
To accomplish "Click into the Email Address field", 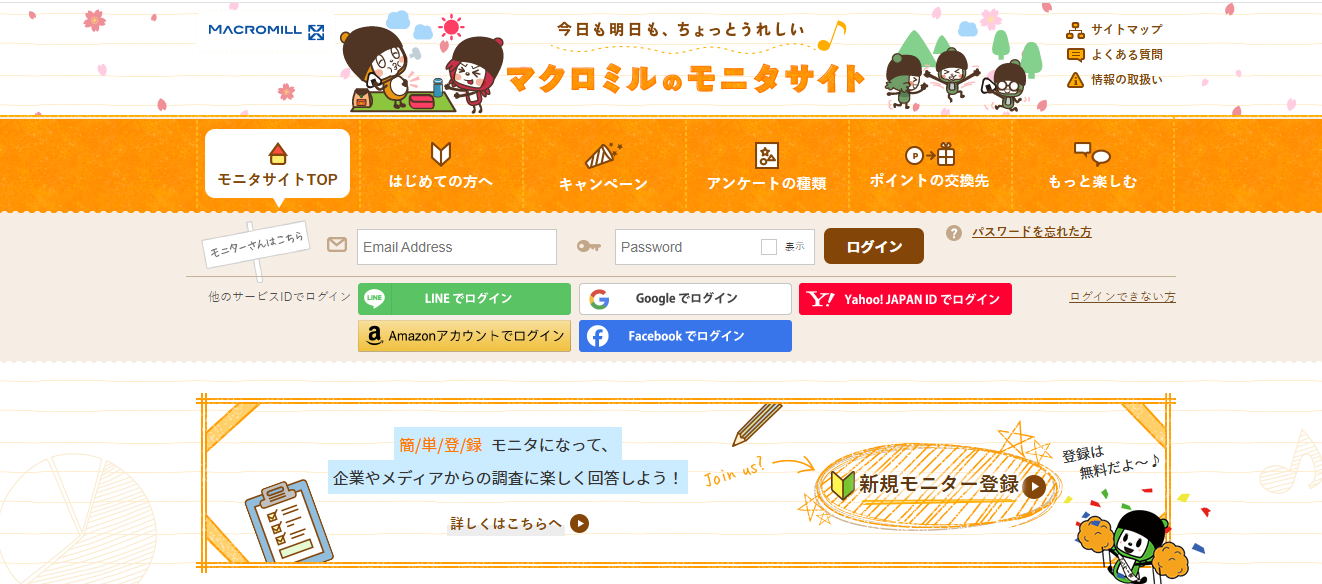I will [x=457, y=247].
